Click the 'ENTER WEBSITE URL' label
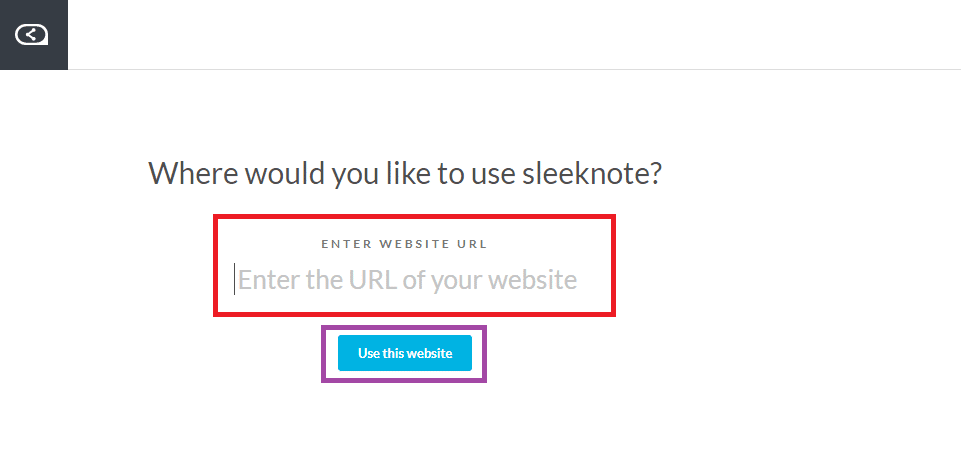 pyautogui.click(x=405, y=244)
